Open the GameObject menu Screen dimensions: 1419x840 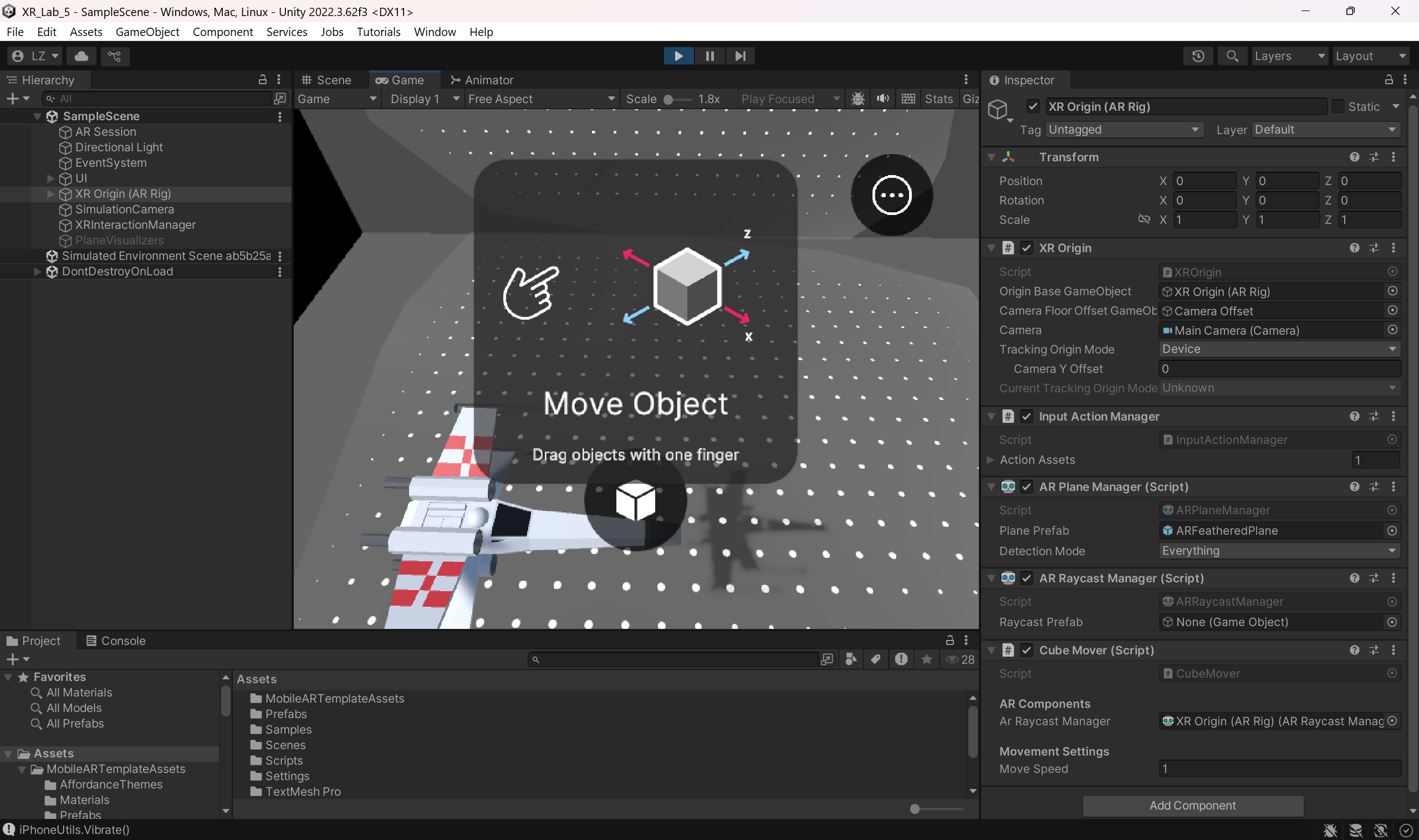click(147, 32)
